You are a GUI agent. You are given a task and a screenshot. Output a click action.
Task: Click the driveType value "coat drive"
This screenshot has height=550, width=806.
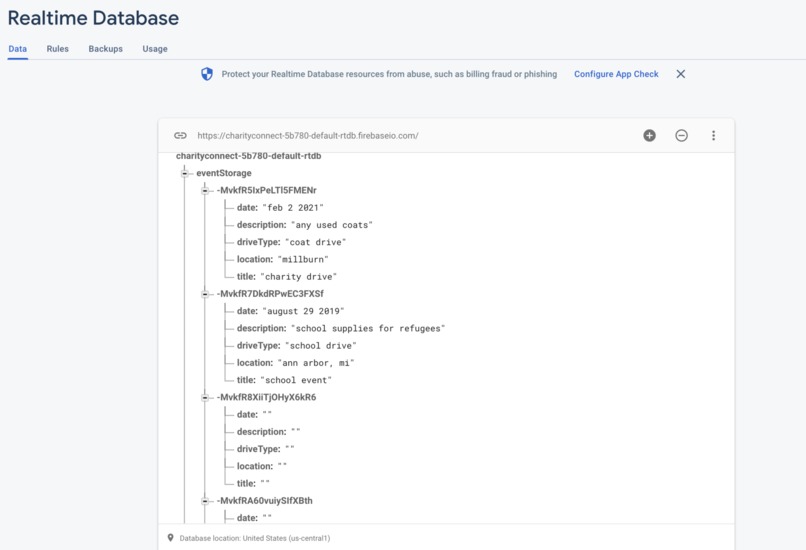[x=316, y=242]
